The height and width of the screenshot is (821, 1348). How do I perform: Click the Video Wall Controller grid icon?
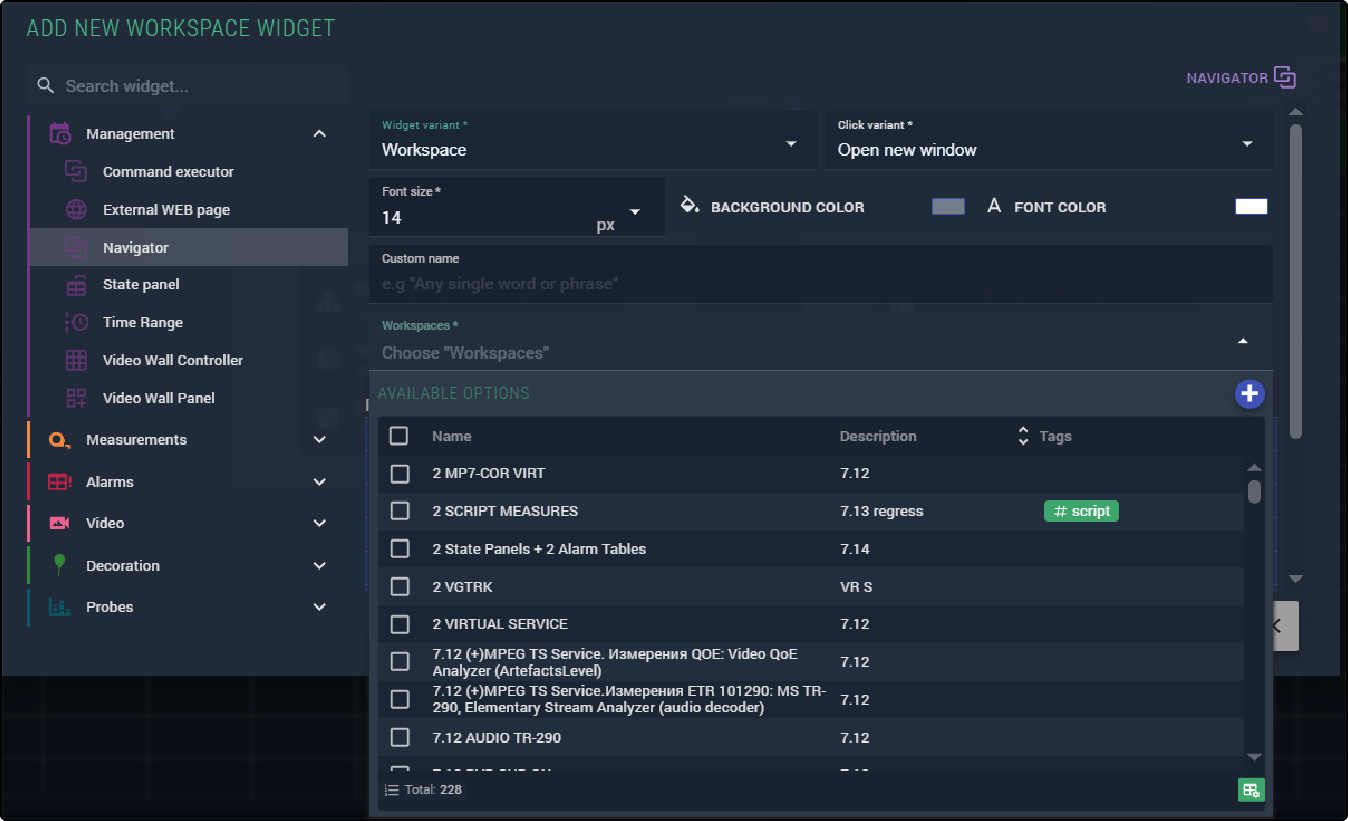pos(76,360)
